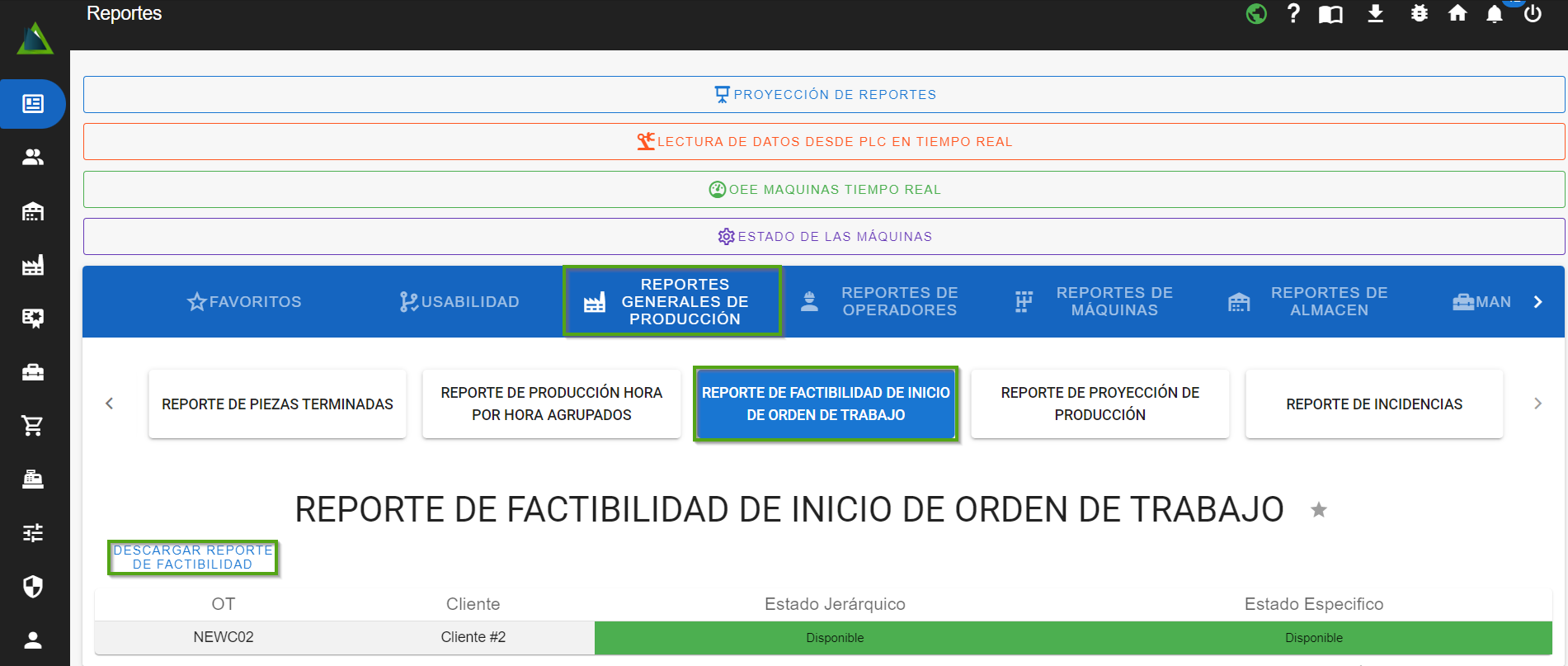
Task: Click the download icon in top bar
Action: click(1375, 14)
